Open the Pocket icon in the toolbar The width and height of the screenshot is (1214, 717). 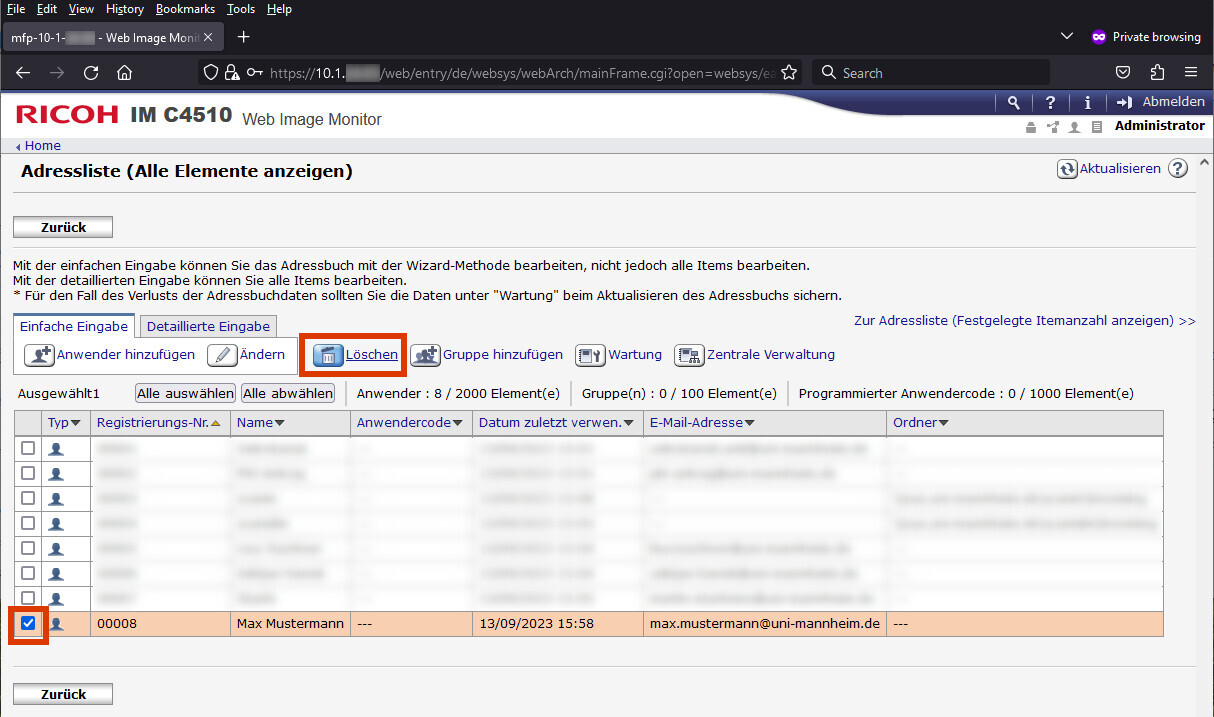pyautogui.click(x=1123, y=73)
